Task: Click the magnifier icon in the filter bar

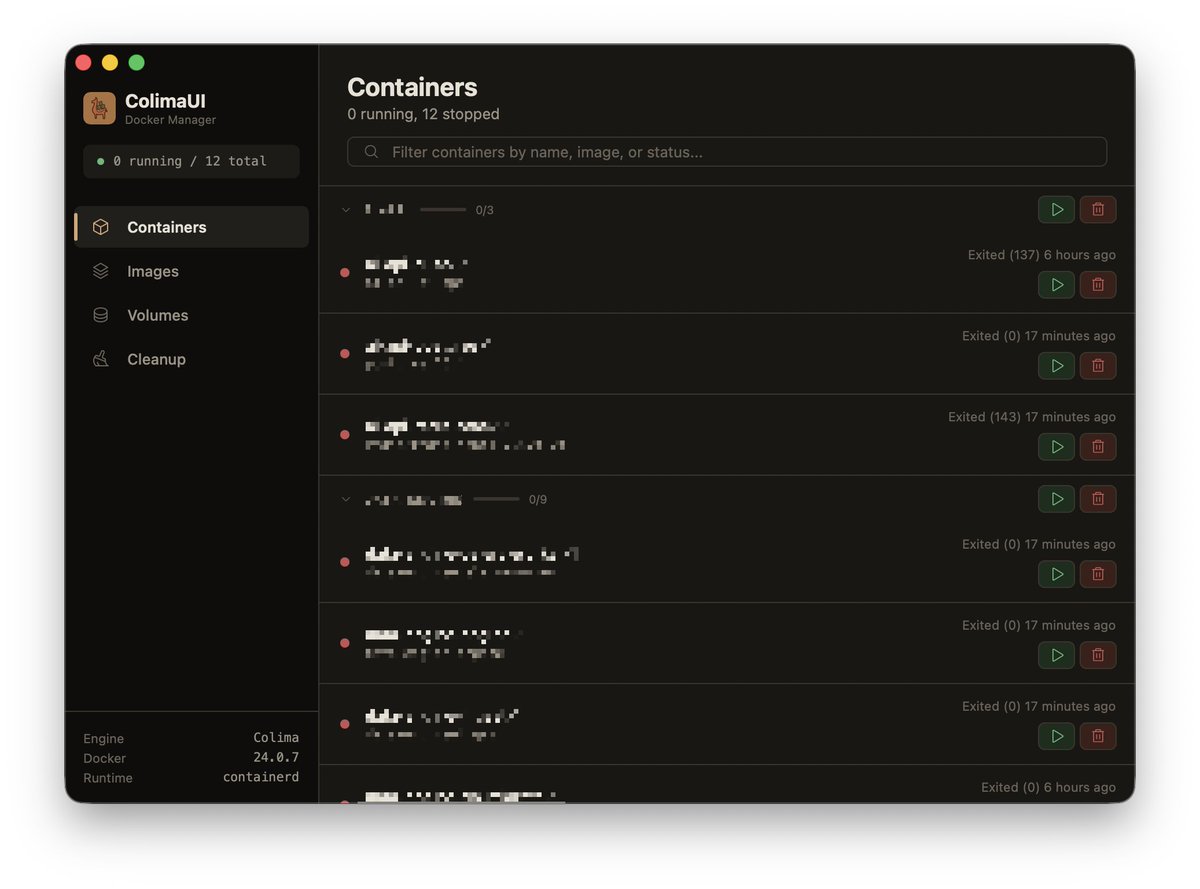Action: click(x=371, y=152)
